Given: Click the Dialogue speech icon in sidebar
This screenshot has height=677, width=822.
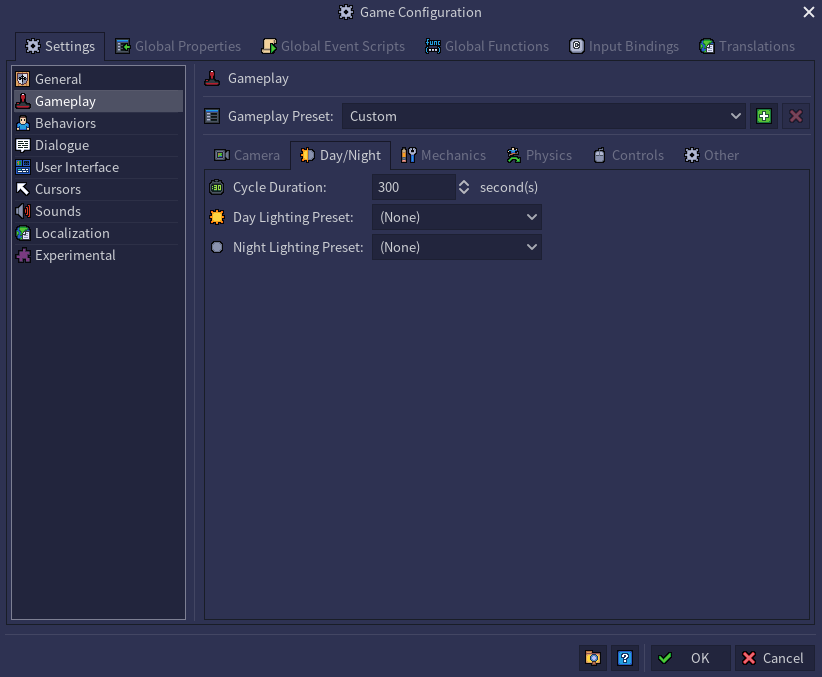Looking at the screenshot, I should 23,145.
